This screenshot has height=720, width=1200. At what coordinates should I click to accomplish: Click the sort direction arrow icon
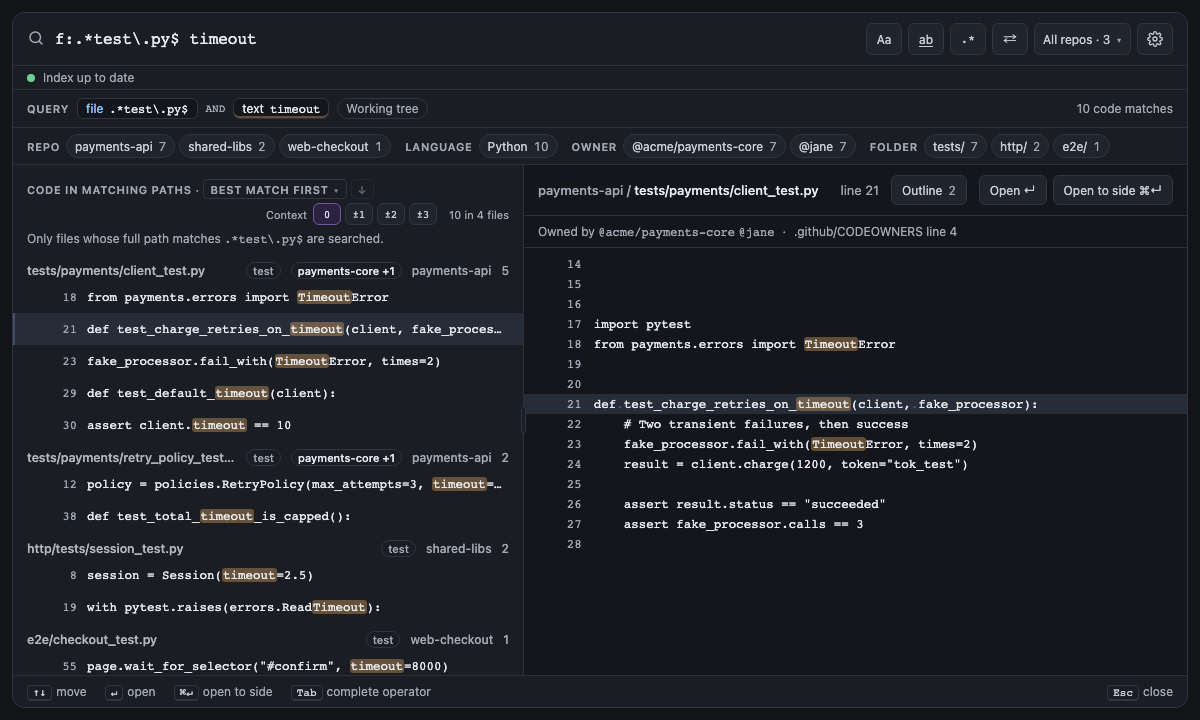tap(363, 190)
